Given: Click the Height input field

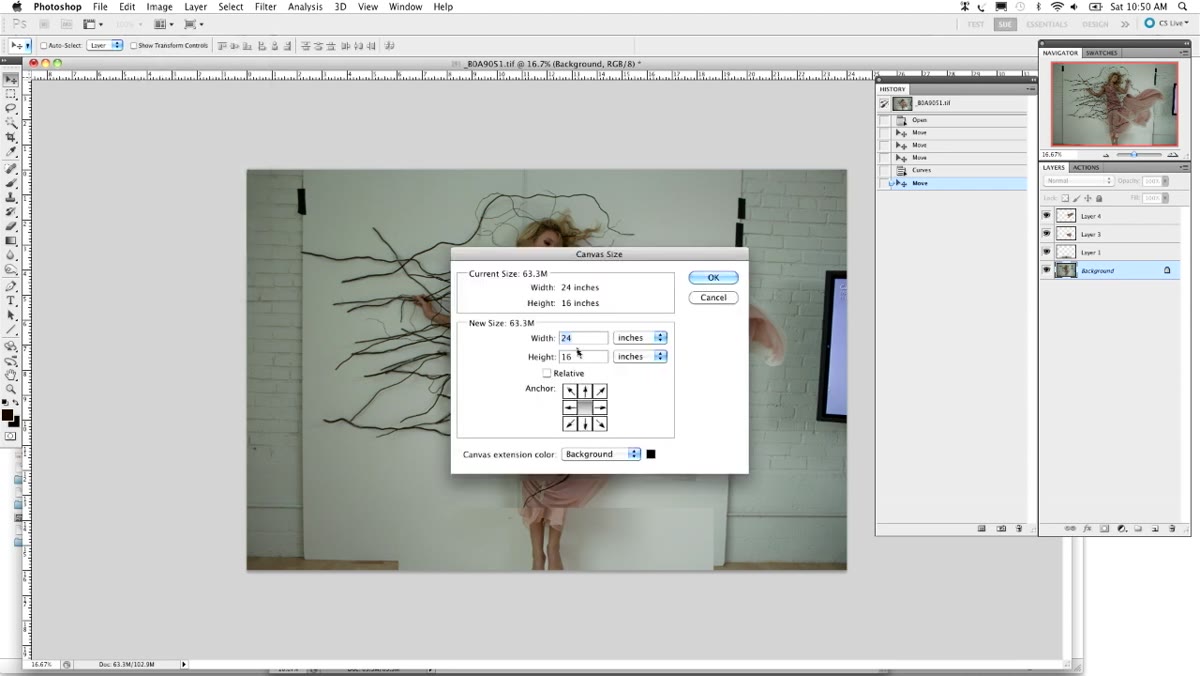Looking at the screenshot, I should coord(583,356).
